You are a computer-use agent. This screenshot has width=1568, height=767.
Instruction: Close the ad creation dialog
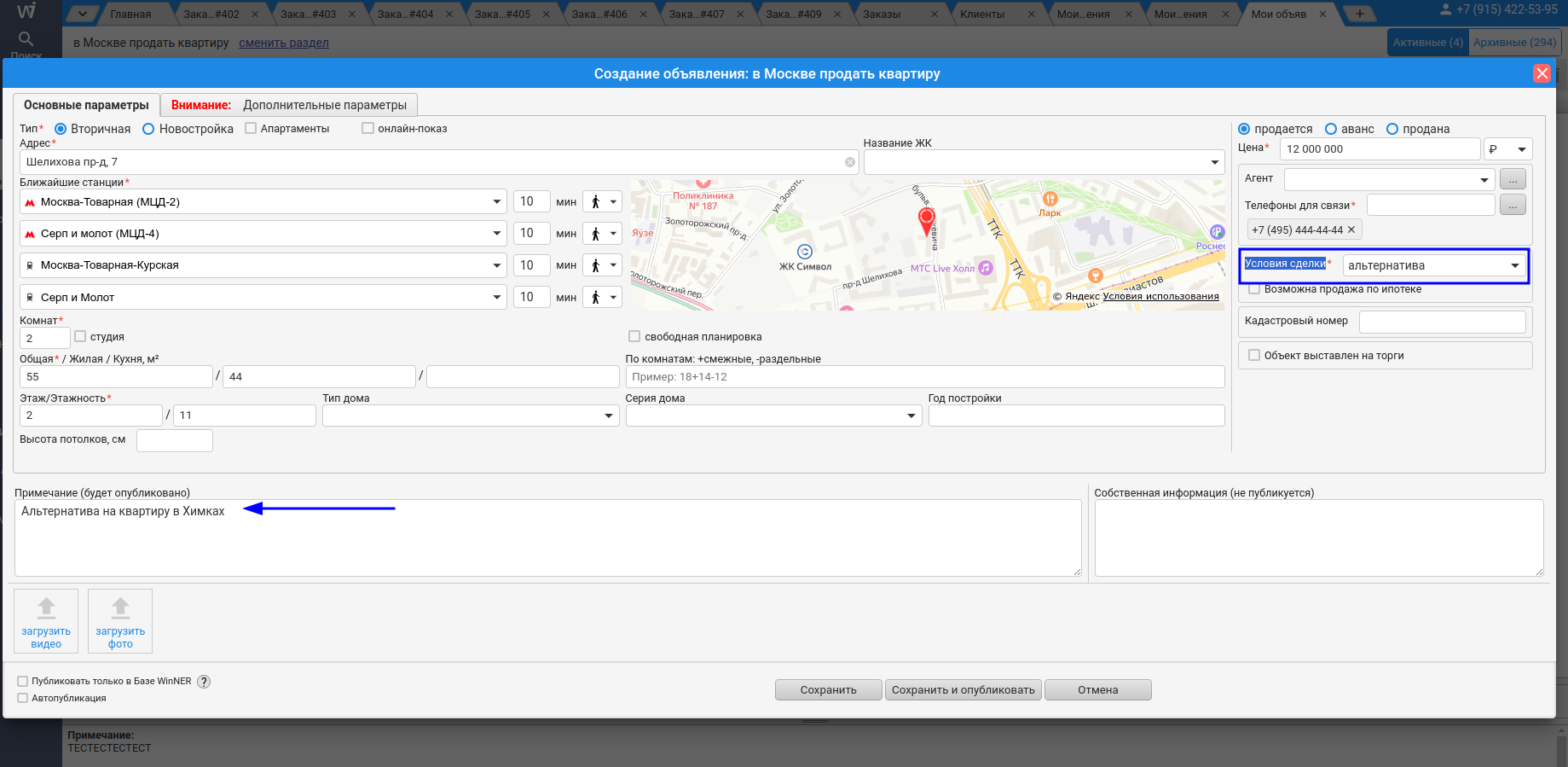coord(1542,73)
